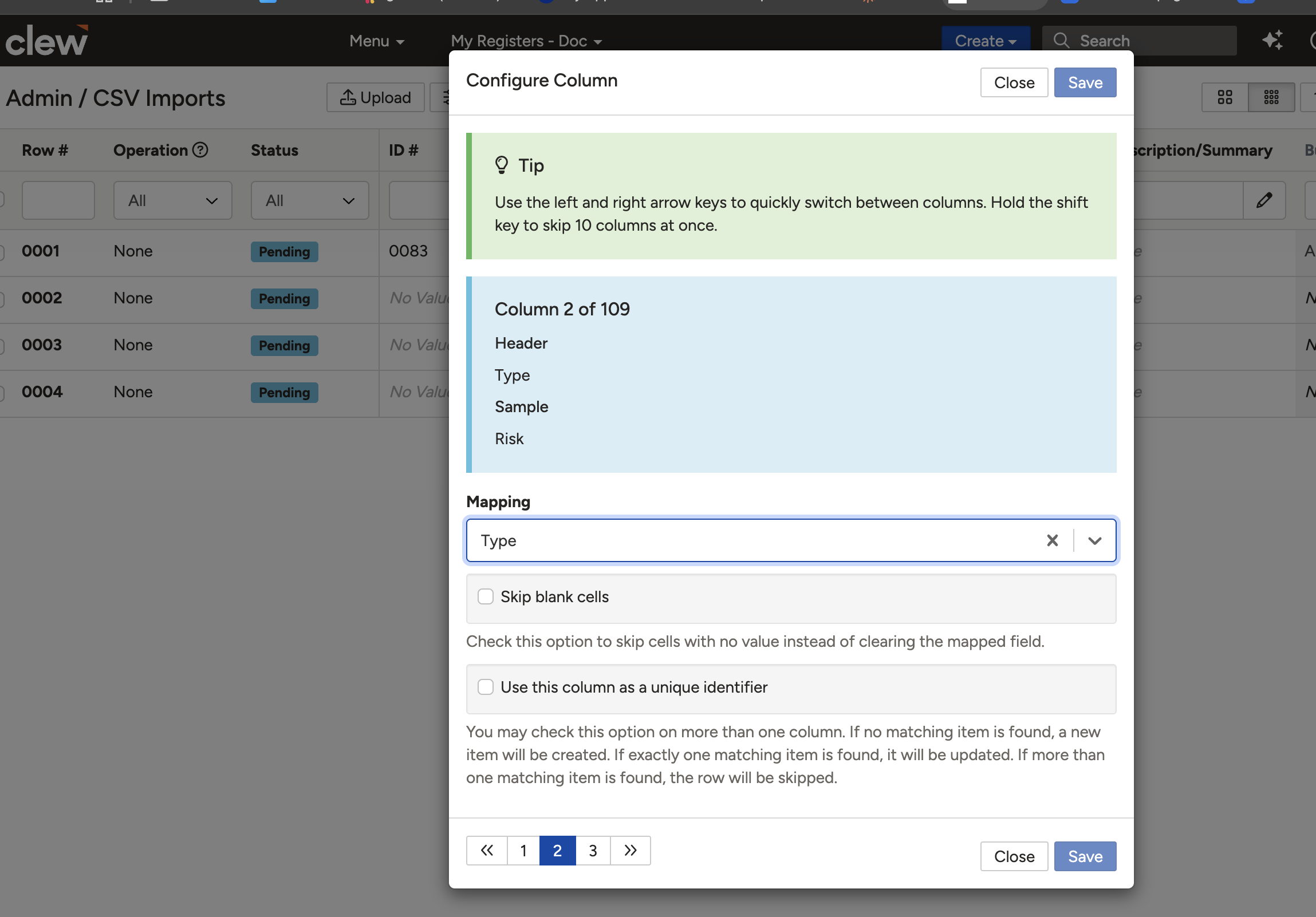
Task: Select page 2 in pagination
Action: point(557,851)
